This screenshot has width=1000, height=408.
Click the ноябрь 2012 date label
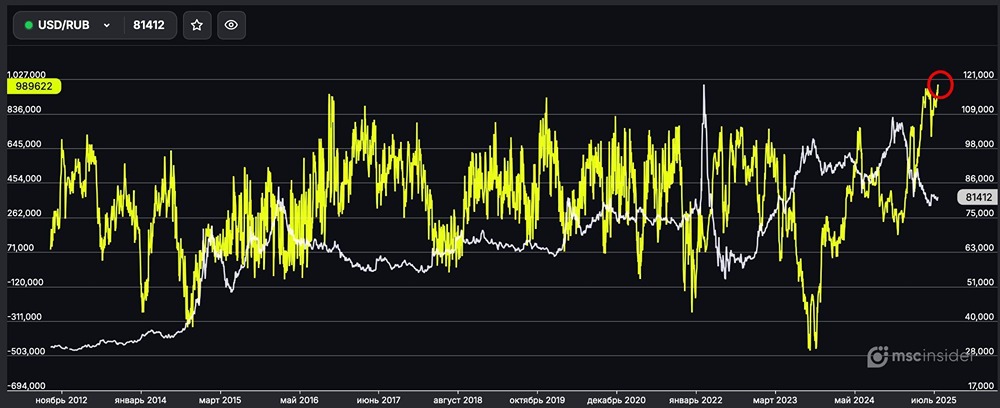point(61,400)
